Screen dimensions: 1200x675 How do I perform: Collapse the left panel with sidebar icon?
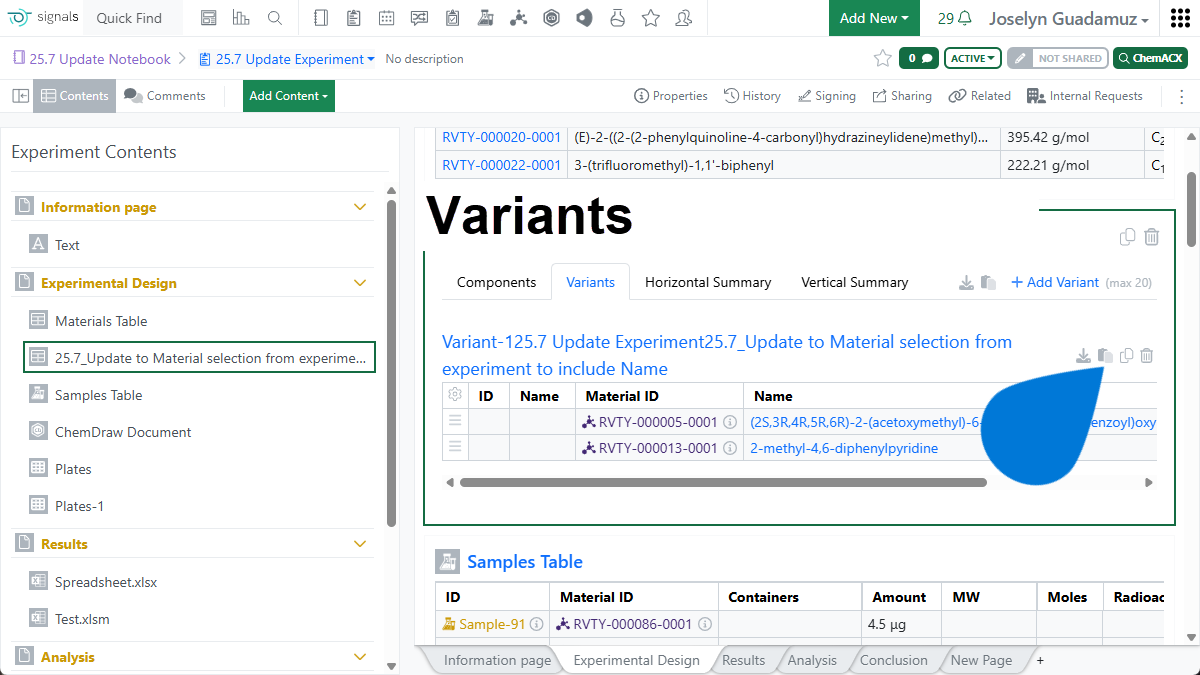(x=20, y=96)
